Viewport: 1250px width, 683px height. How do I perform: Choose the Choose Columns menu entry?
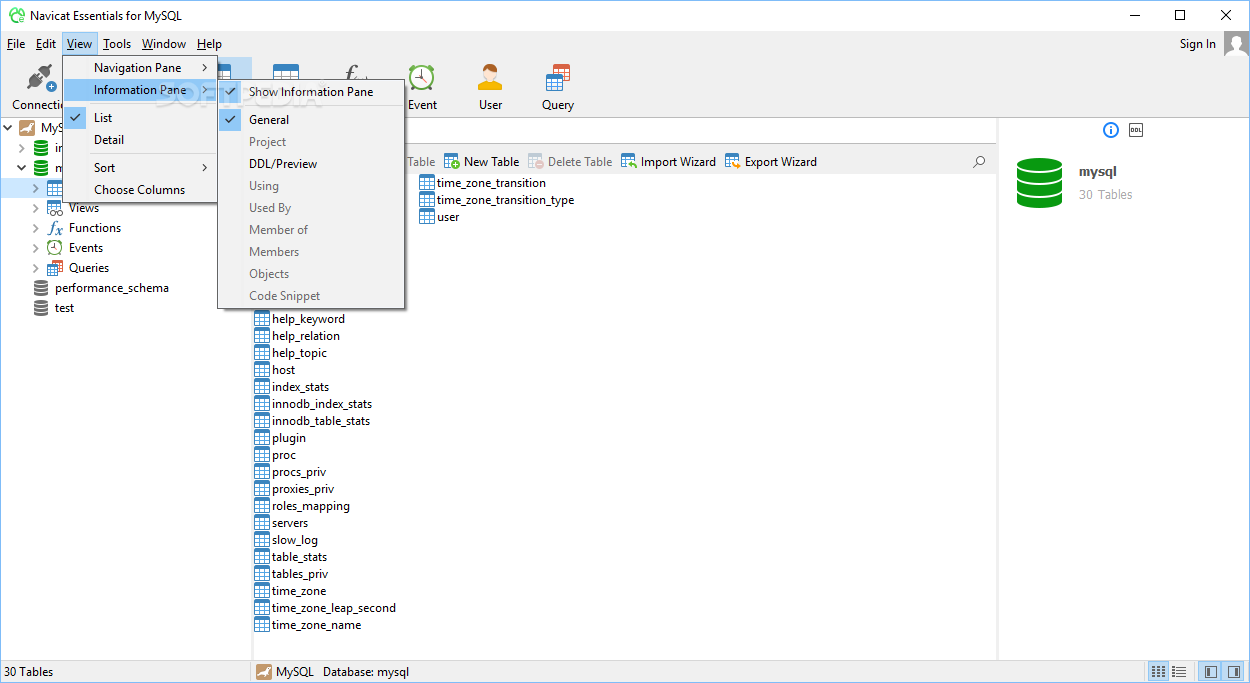140,190
